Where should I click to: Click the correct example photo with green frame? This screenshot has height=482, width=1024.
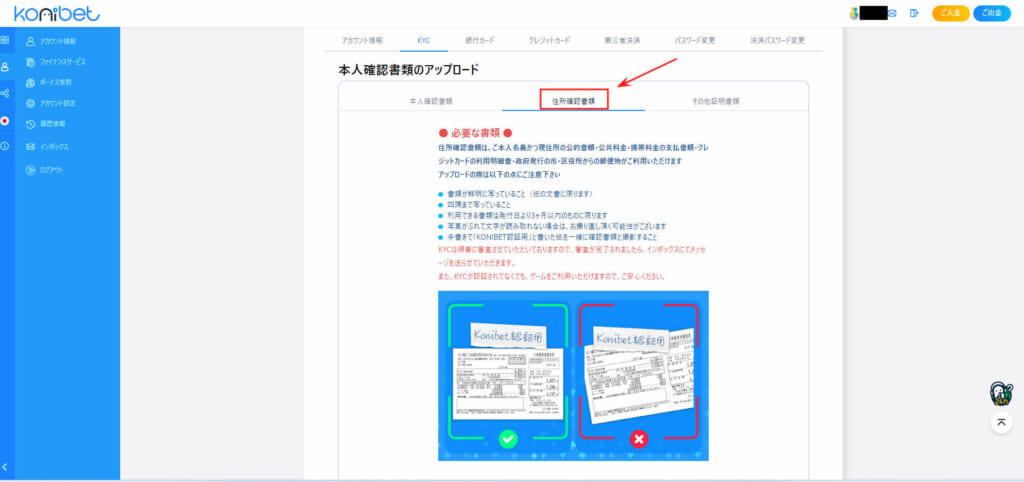[x=507, y=371]
